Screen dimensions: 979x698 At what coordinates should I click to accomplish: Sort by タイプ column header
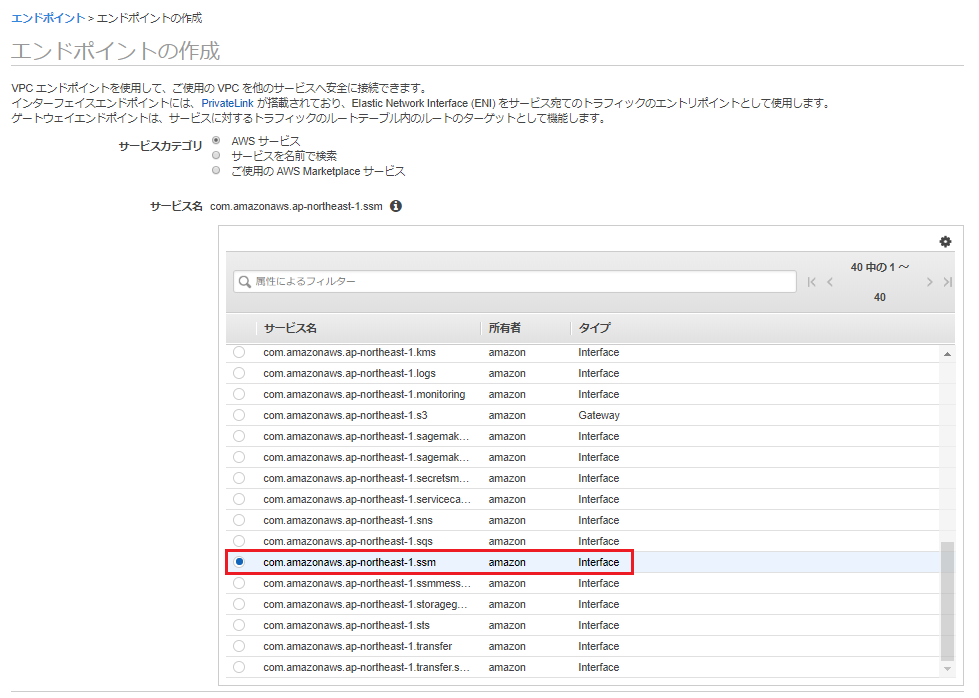594,328
